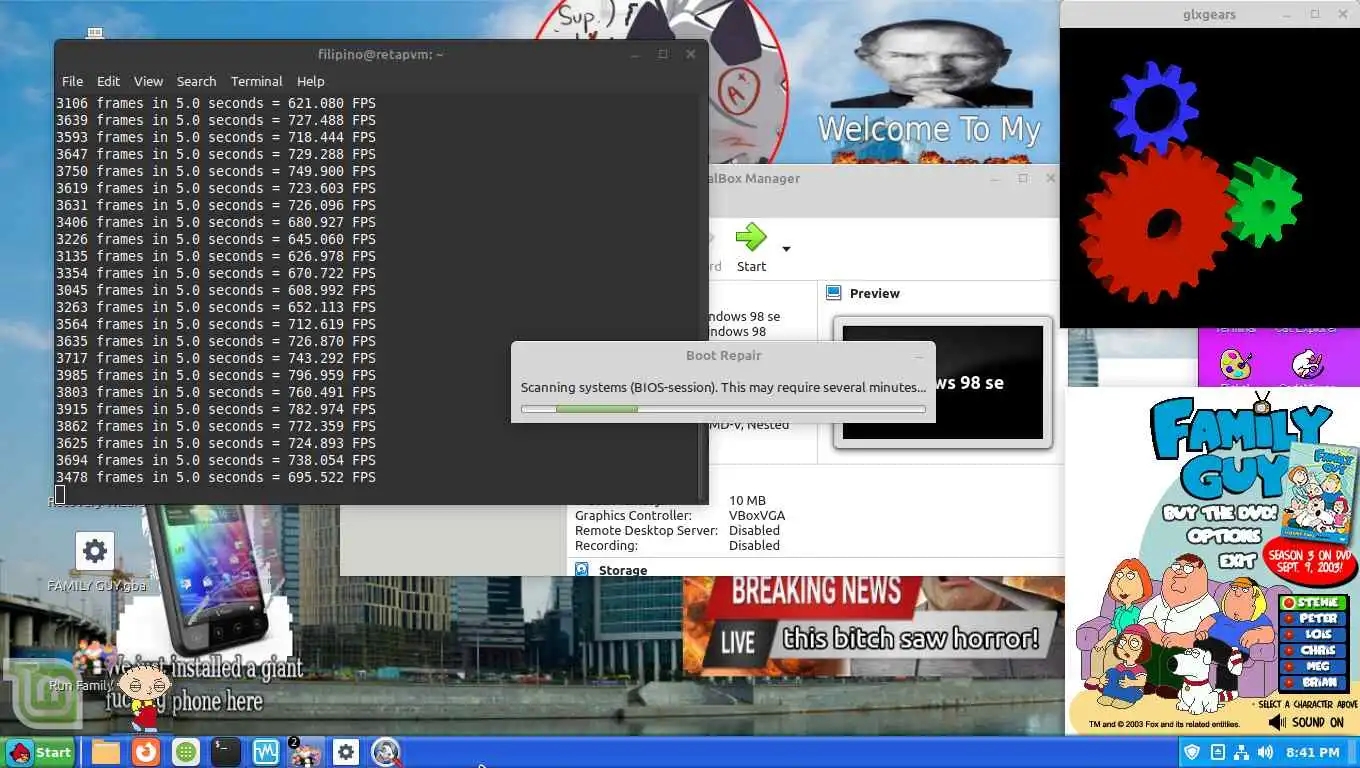1360x768 pixels.
Task: Switch to the terminal taskbar icon
Action: click(x=226, y=752)
